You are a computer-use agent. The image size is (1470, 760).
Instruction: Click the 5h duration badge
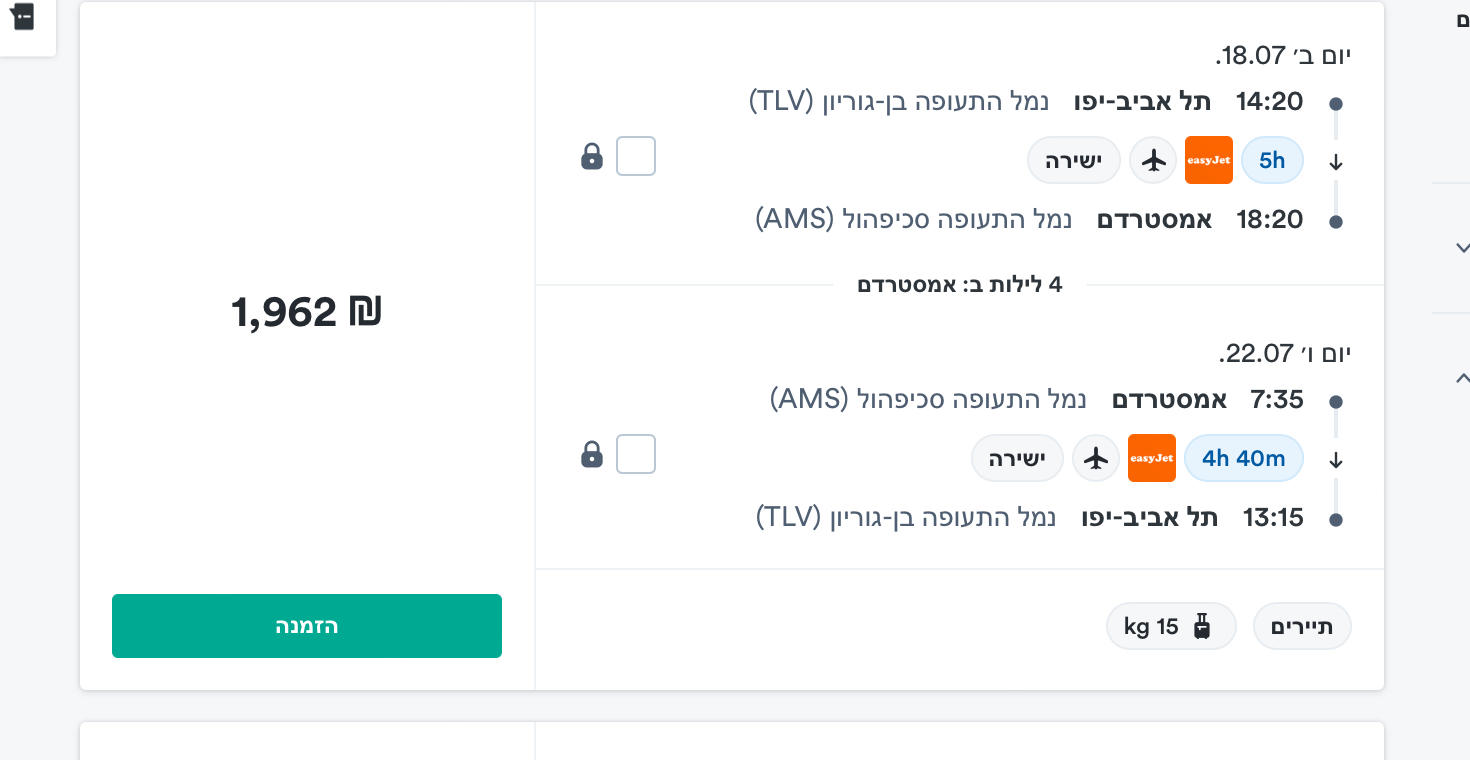point(1272,160)
